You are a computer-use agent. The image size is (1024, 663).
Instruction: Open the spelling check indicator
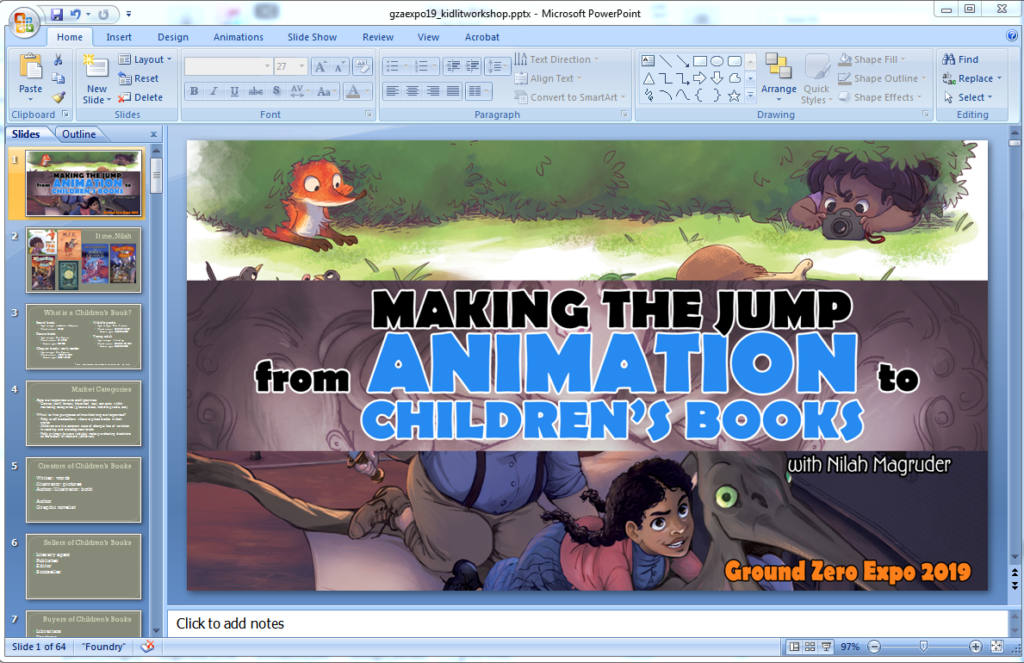pyautogui.click(x=148, y=646)
